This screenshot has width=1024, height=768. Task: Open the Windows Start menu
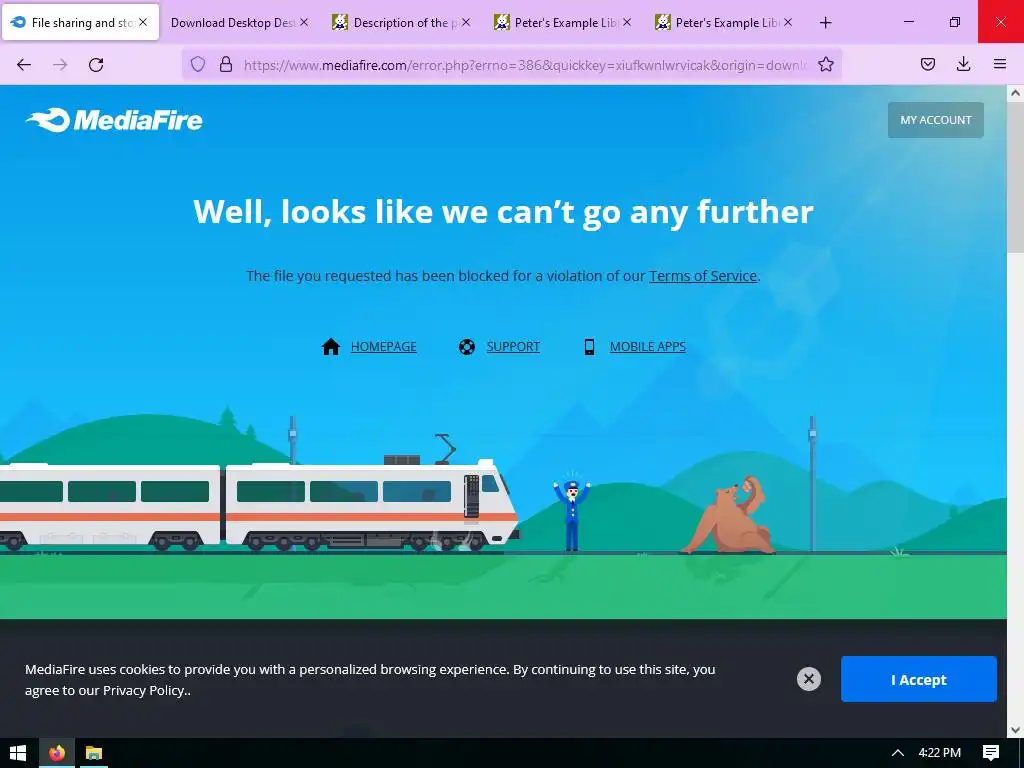click(18, 753)
